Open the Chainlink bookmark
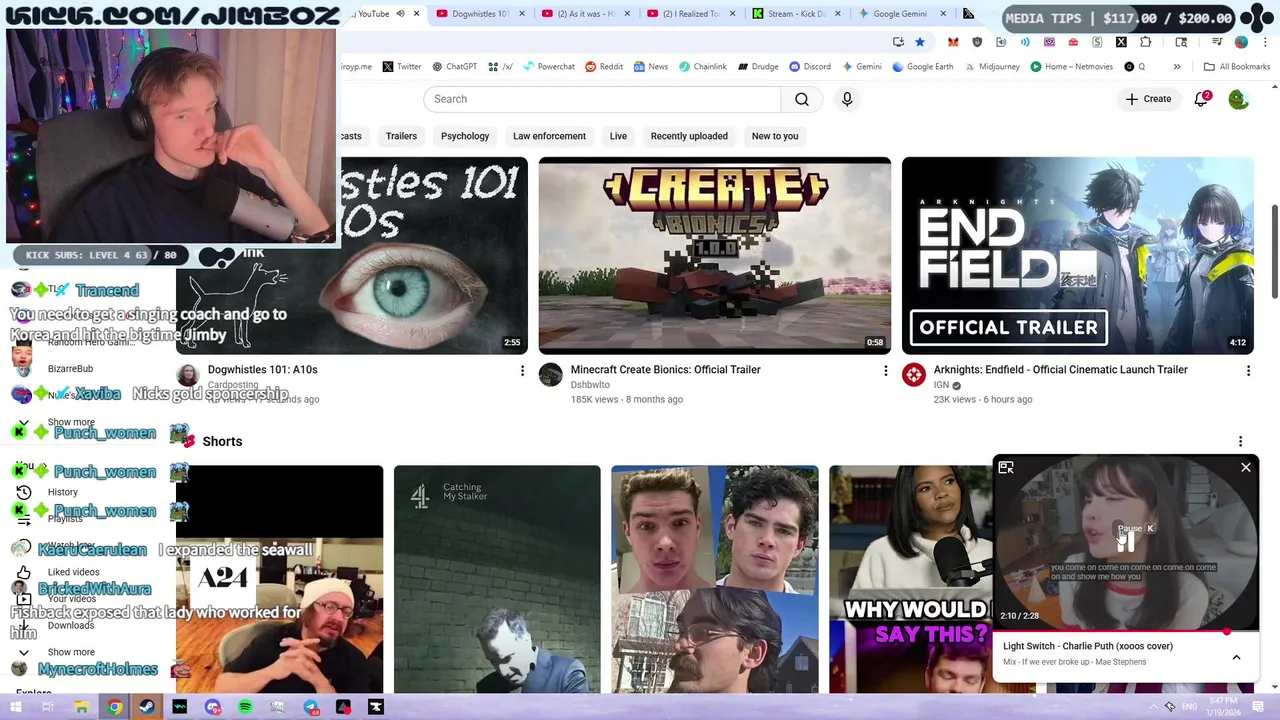The width and height of the screenshot is (1280, 720). [703, 67]
